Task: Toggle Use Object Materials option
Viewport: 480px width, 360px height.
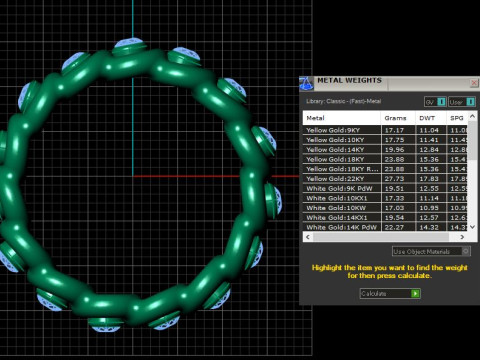Action: coord(431,251)
